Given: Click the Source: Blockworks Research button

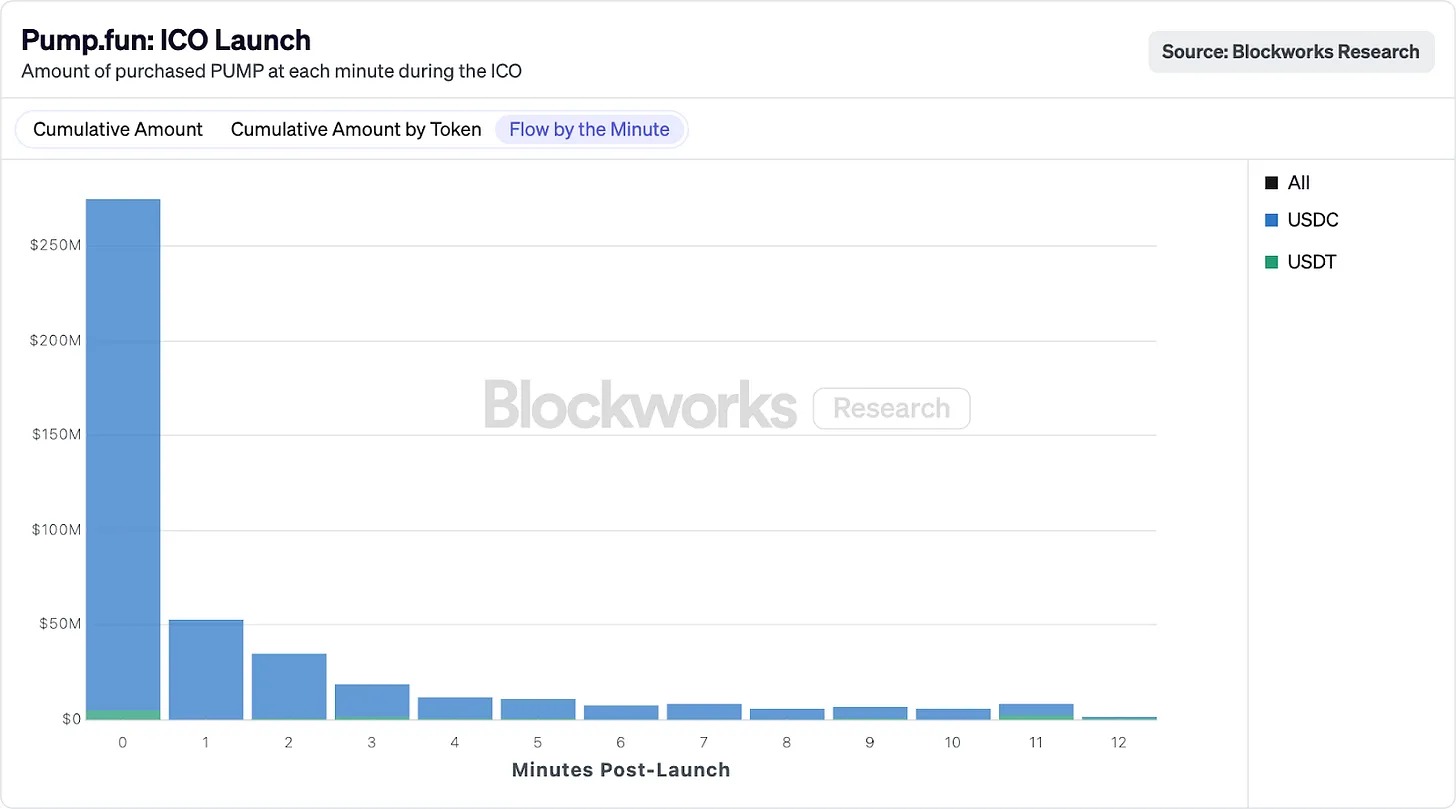Looking at the screenshot, I should 1290,52.
